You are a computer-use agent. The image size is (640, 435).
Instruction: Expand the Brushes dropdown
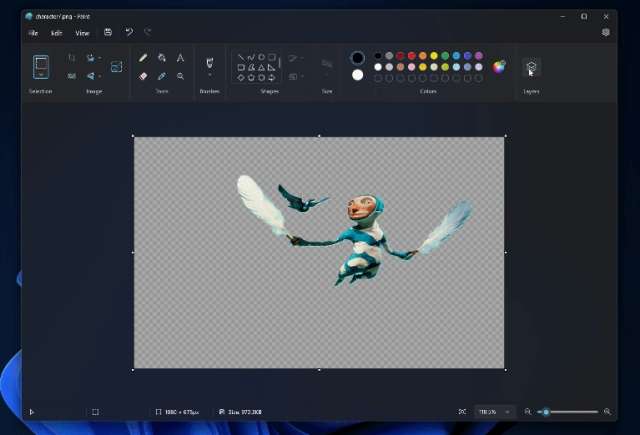pyautogui.click(x=209, y=76)
